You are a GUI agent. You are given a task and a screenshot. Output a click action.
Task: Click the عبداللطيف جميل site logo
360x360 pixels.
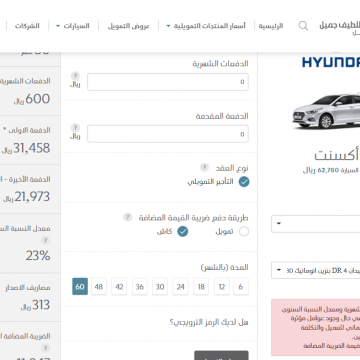pyautogui.click(x=340, y=27)
